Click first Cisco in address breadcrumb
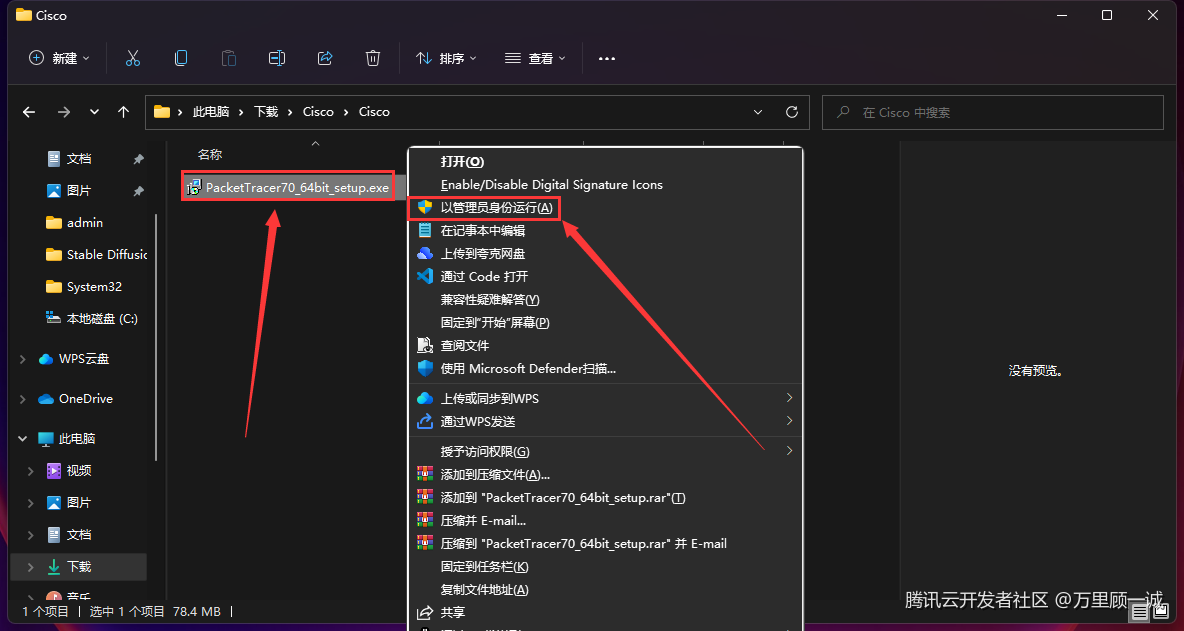The height and width of the screenshot is (631, 1184). tap(318, 112)
